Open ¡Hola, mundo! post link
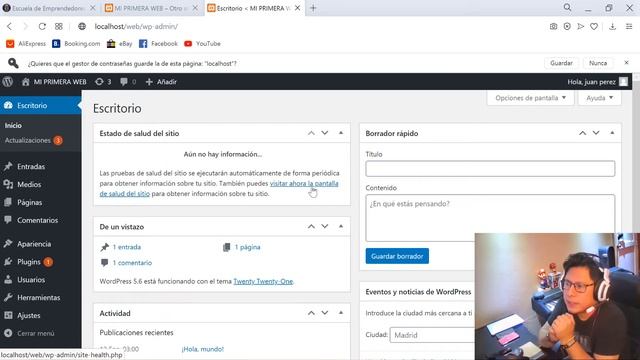This screenshot has height=360, width=640. pos(203,349)
